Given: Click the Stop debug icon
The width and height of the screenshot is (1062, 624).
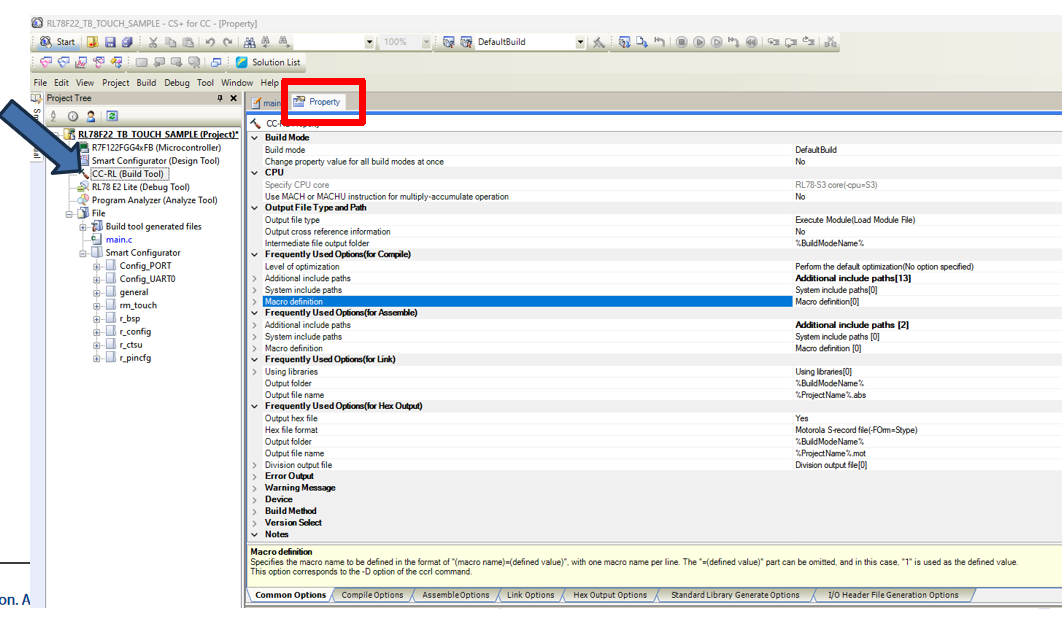Looking at the screenshot, I should (x=681, y=42).
